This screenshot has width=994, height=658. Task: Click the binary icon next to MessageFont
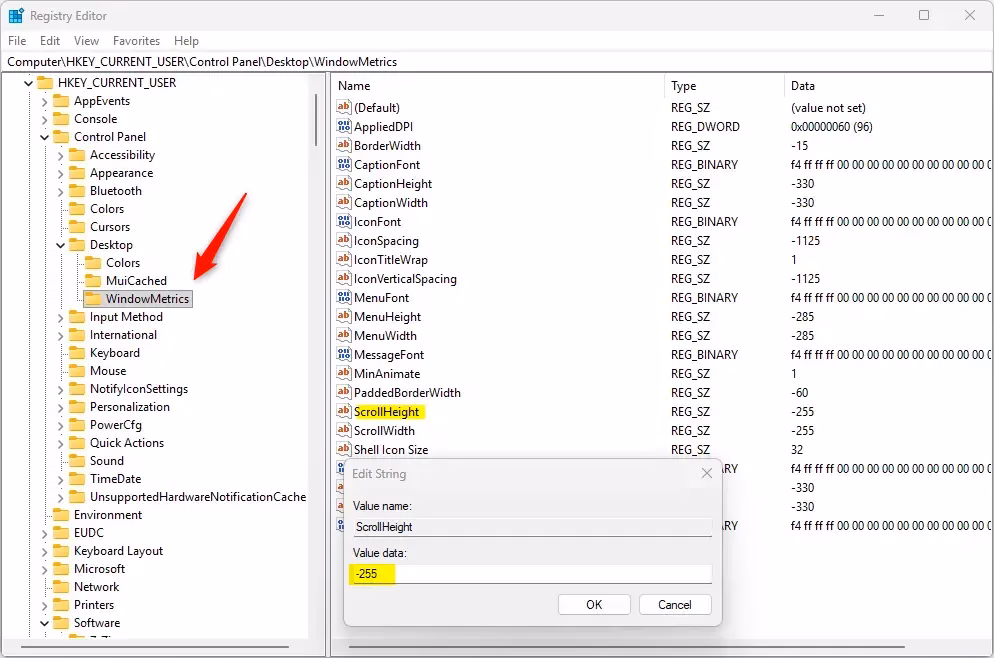coord(345,354)
